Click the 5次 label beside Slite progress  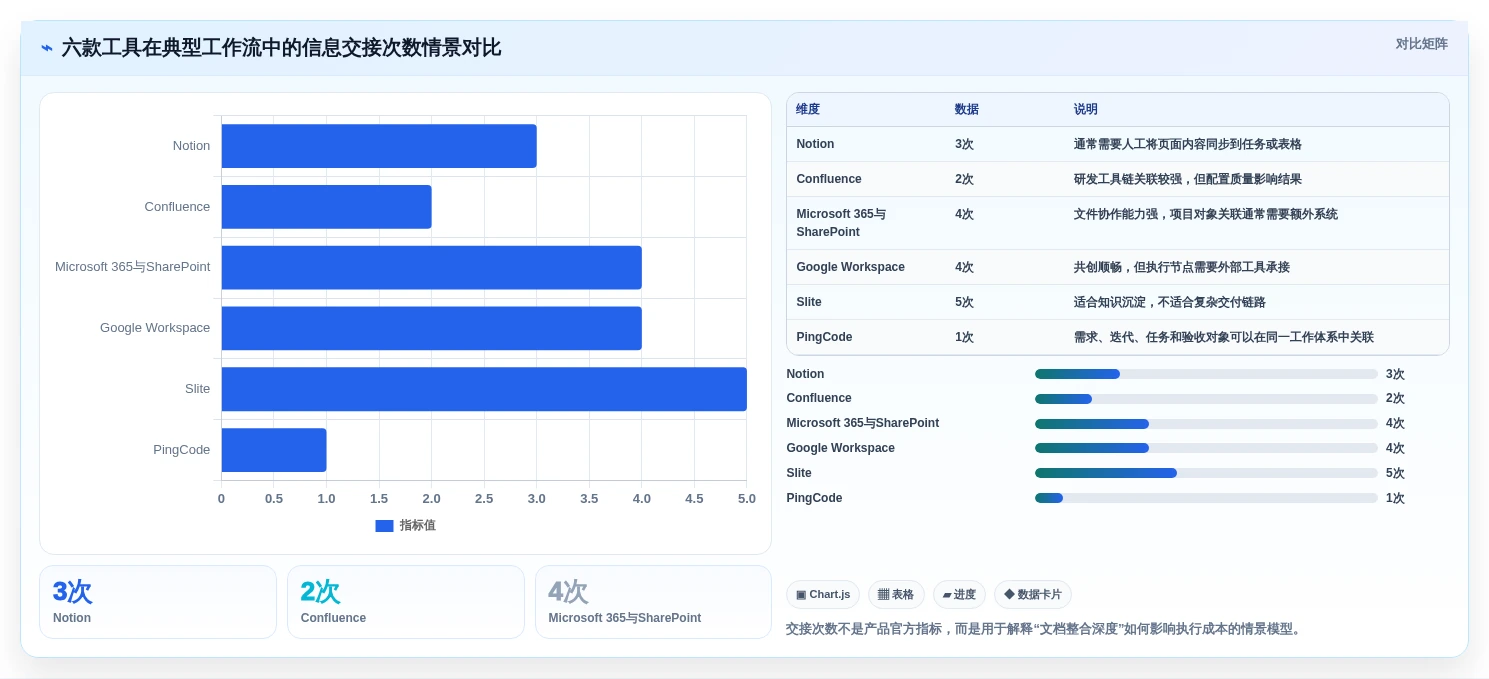pyautogui.click(x=1395, y=473)
